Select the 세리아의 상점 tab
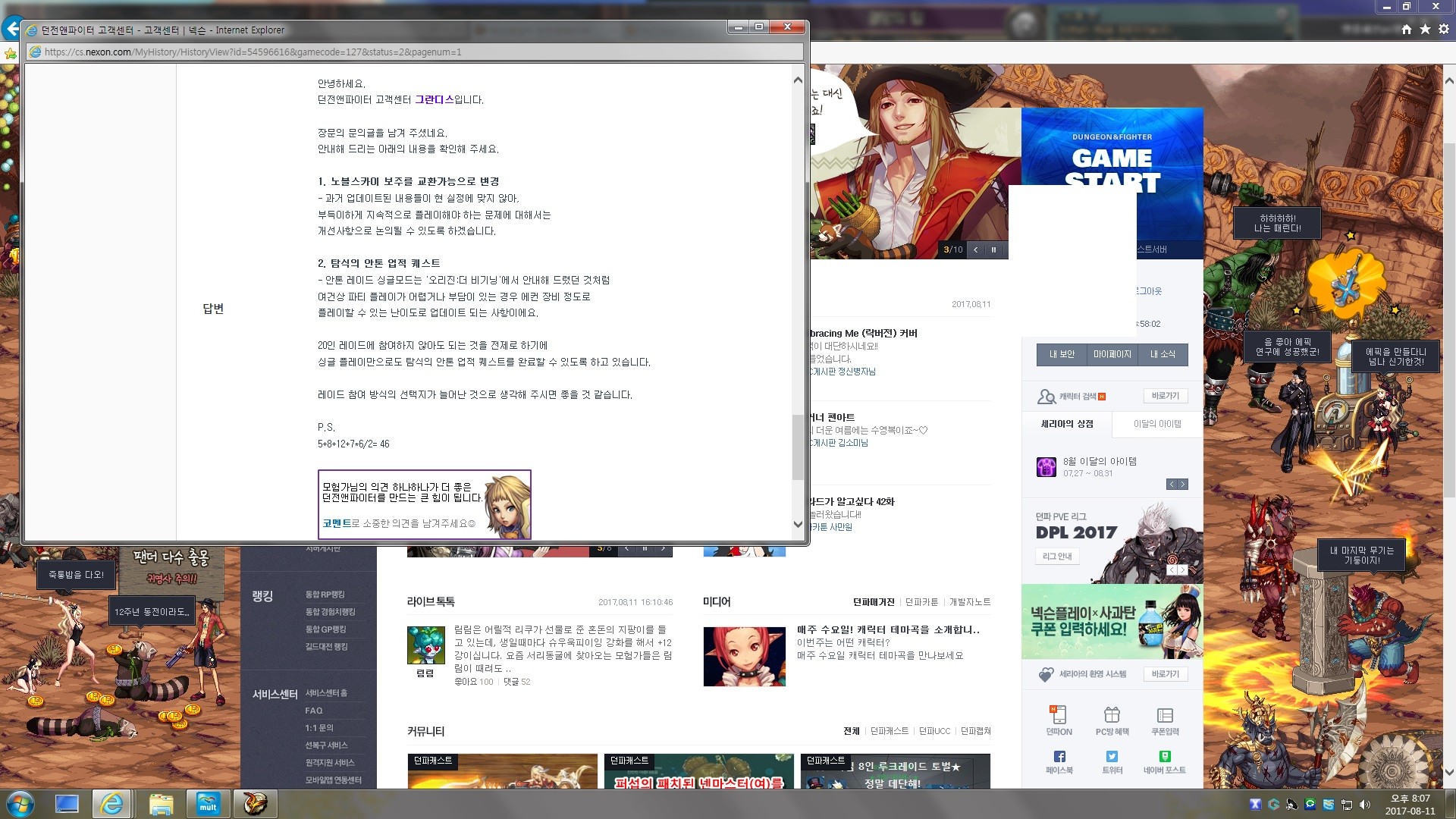 coord(1067,424)
